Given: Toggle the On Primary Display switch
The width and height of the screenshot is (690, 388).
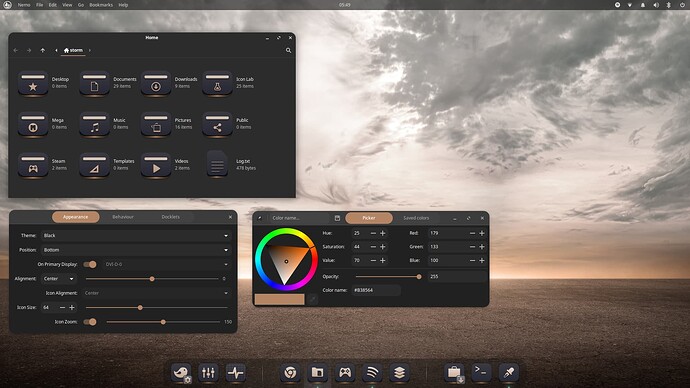Looking at the screenshot, I should point(90,264).
